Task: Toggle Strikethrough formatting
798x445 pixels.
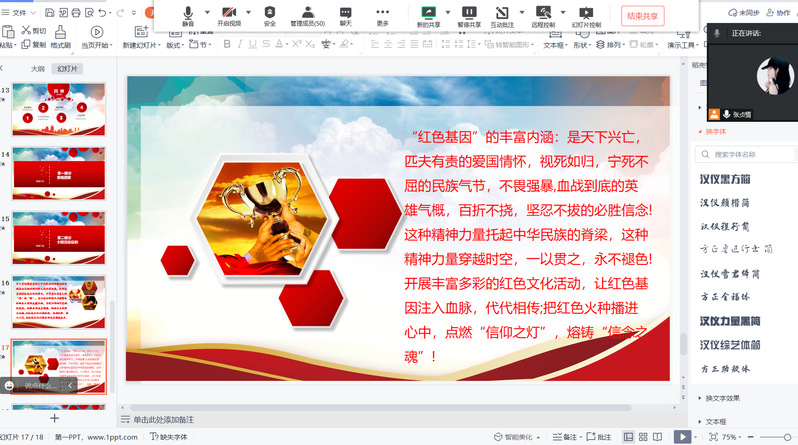Action: [266, 44]
